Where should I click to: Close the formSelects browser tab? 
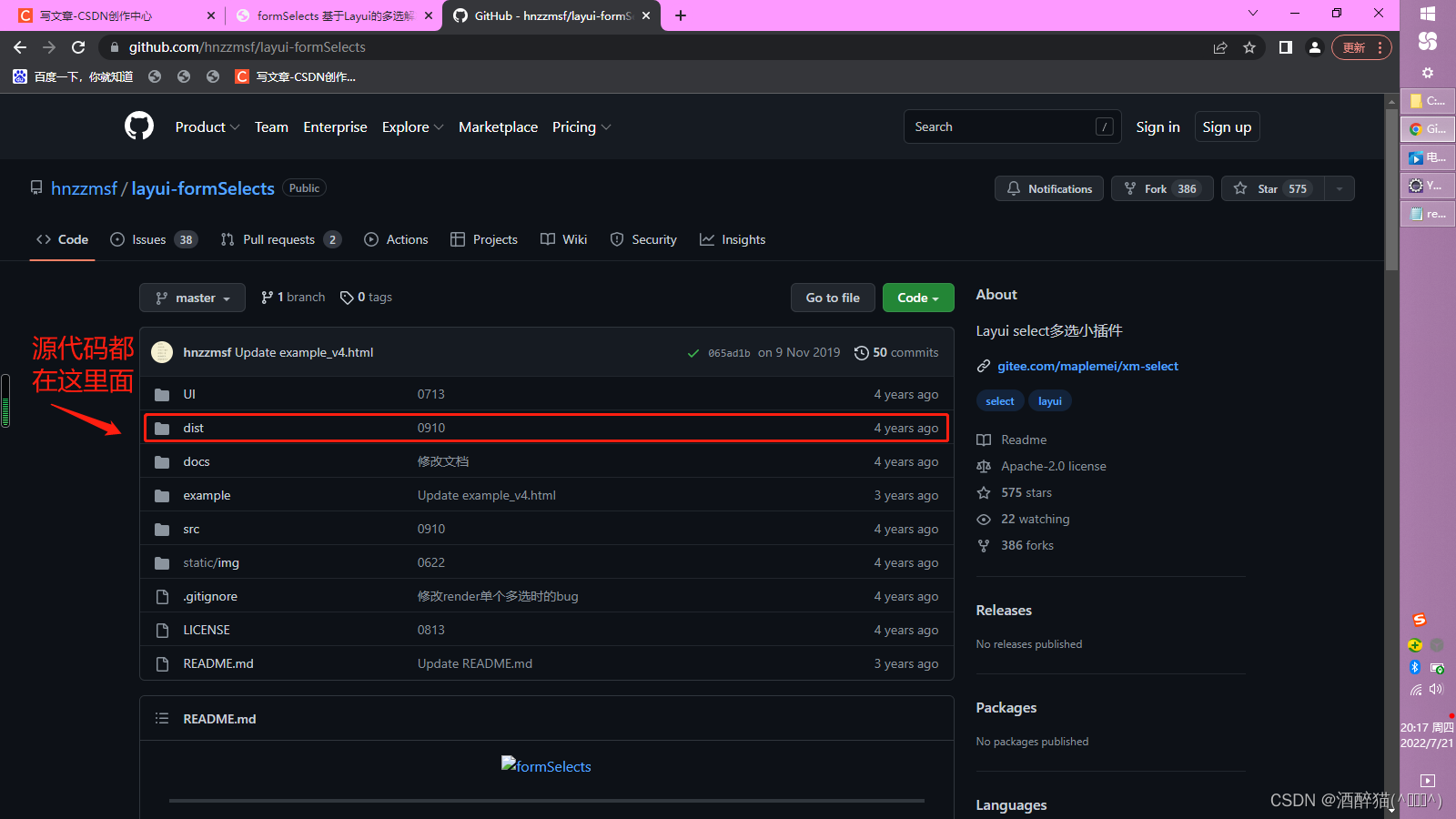coord(429,15)
